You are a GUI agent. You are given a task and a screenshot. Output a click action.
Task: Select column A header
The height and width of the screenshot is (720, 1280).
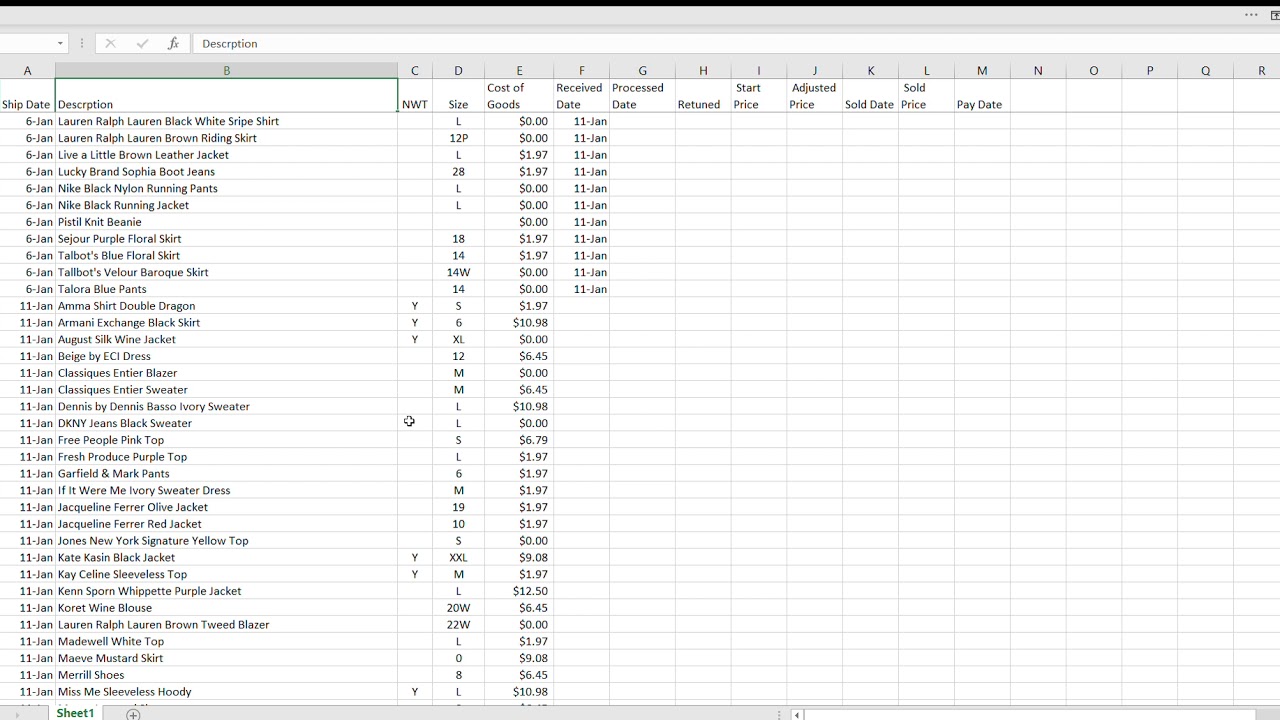click(x=27, y=70)
